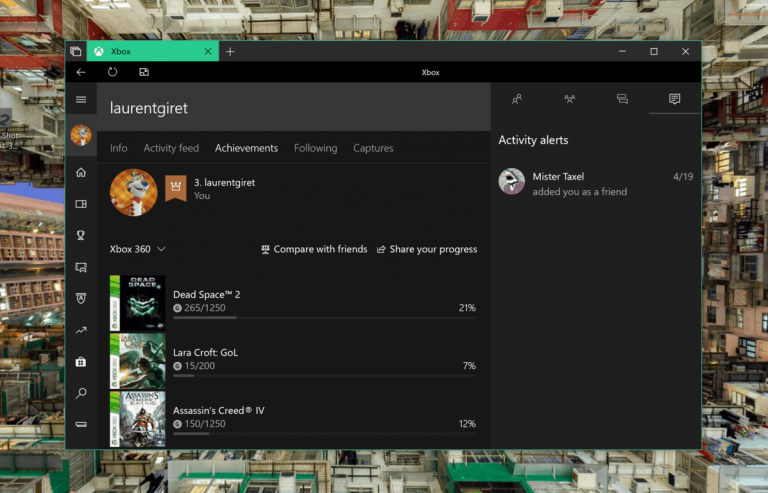
Task: Open the Friends panel icon
Action: pyautogui.click(x=517, y=99)
